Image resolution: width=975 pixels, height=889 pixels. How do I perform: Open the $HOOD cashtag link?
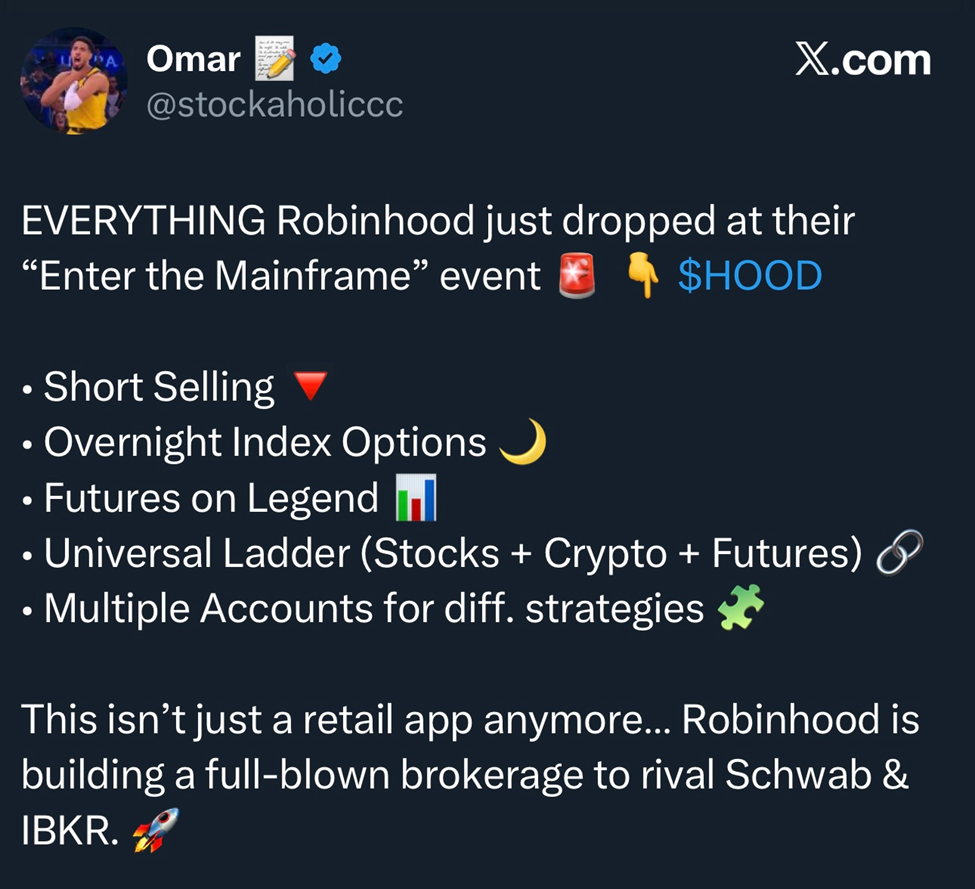coord(750,275)
